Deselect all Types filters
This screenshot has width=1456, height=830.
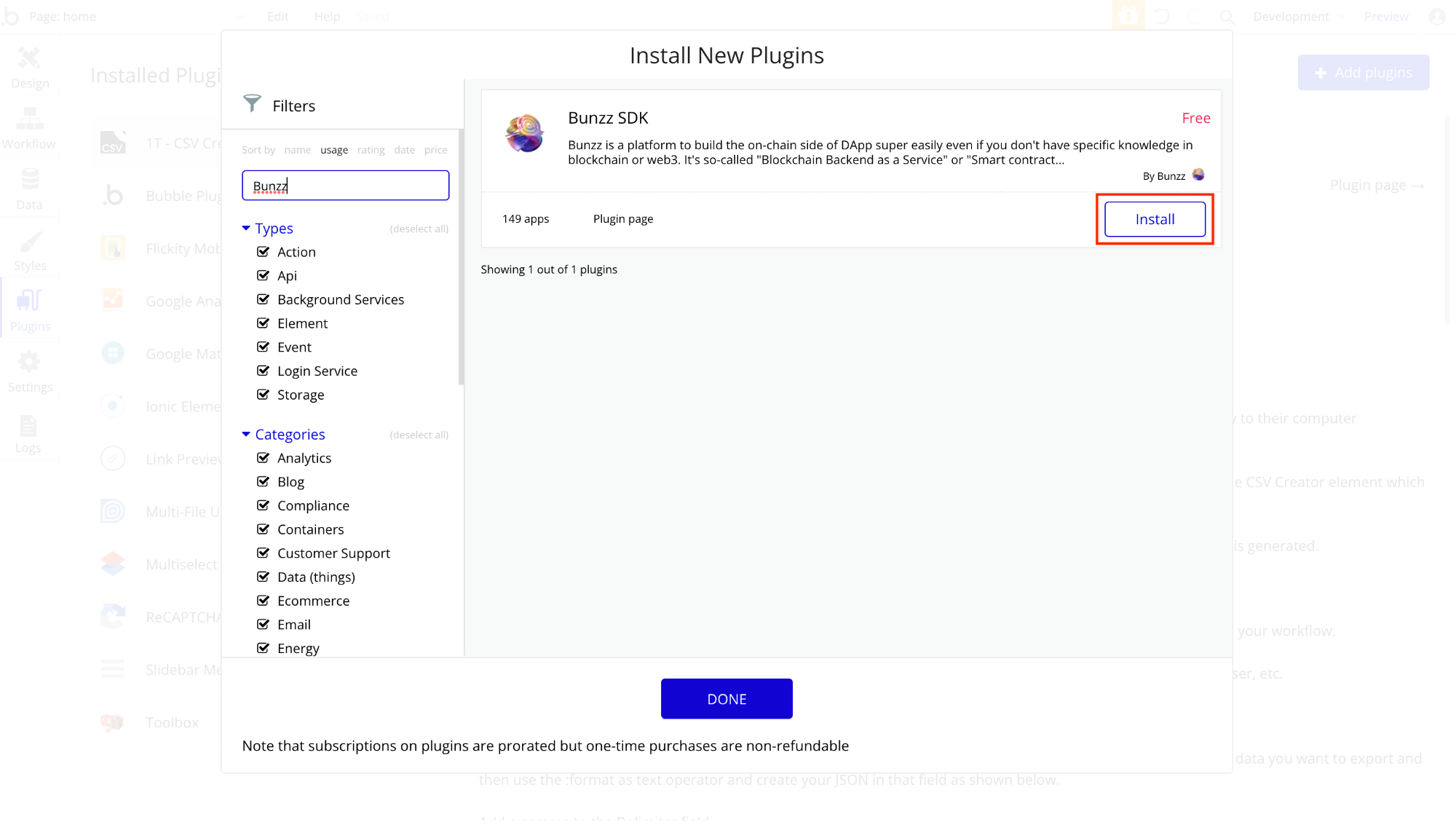tap(419, 229)
